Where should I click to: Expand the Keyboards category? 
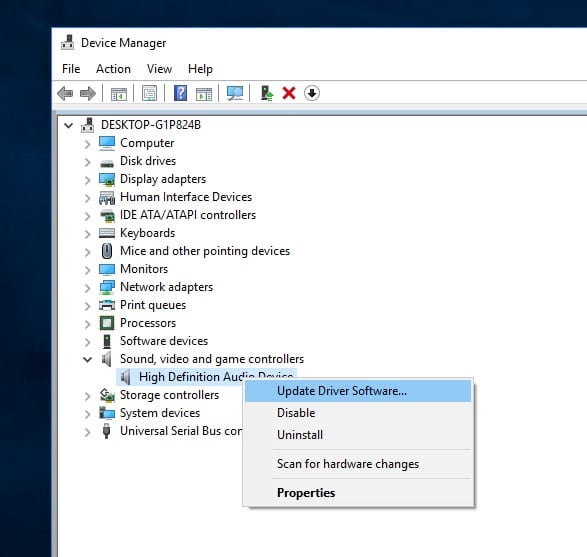[87, 234]
